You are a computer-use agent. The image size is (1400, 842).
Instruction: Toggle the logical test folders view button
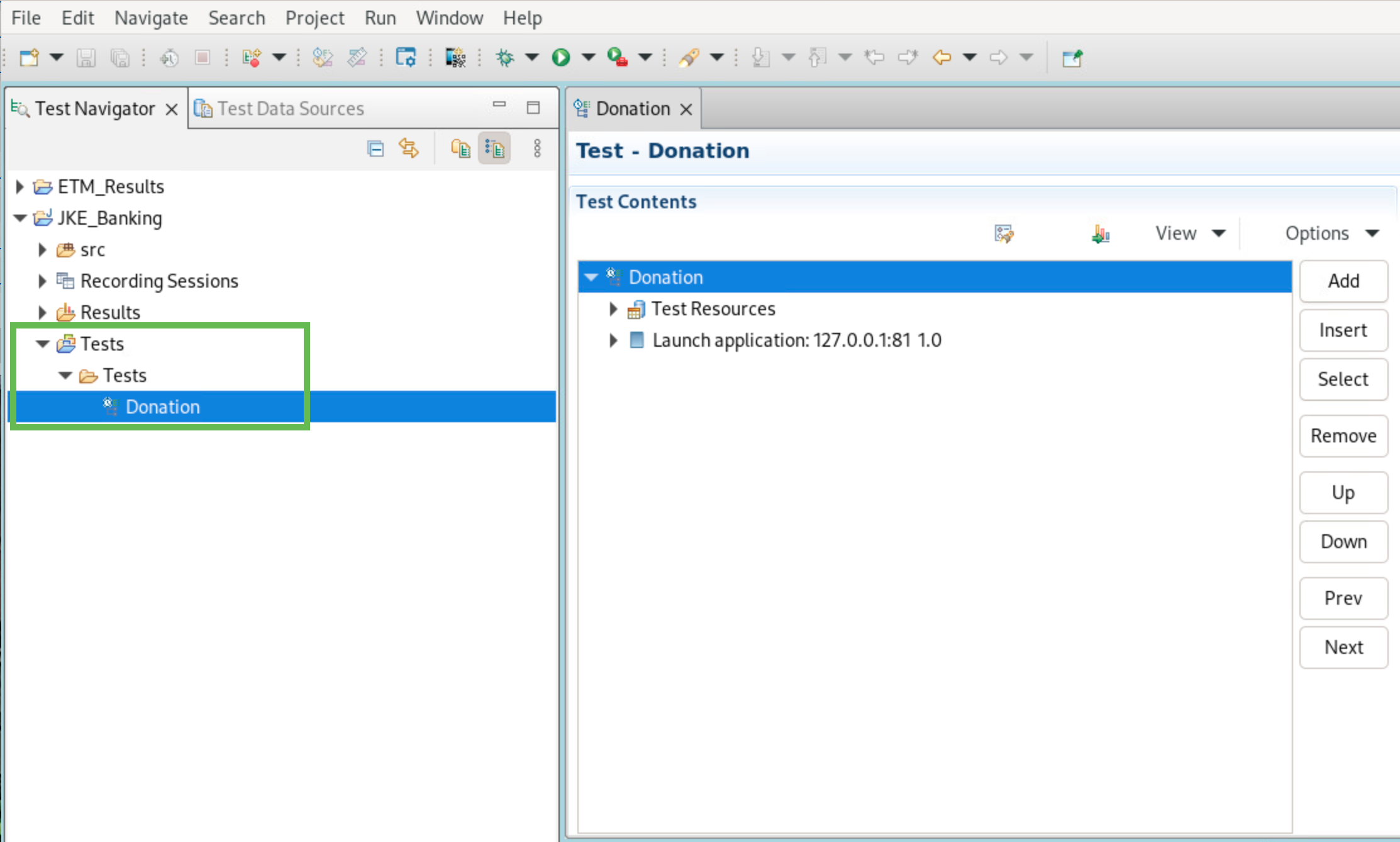click(x=494, y=149)
